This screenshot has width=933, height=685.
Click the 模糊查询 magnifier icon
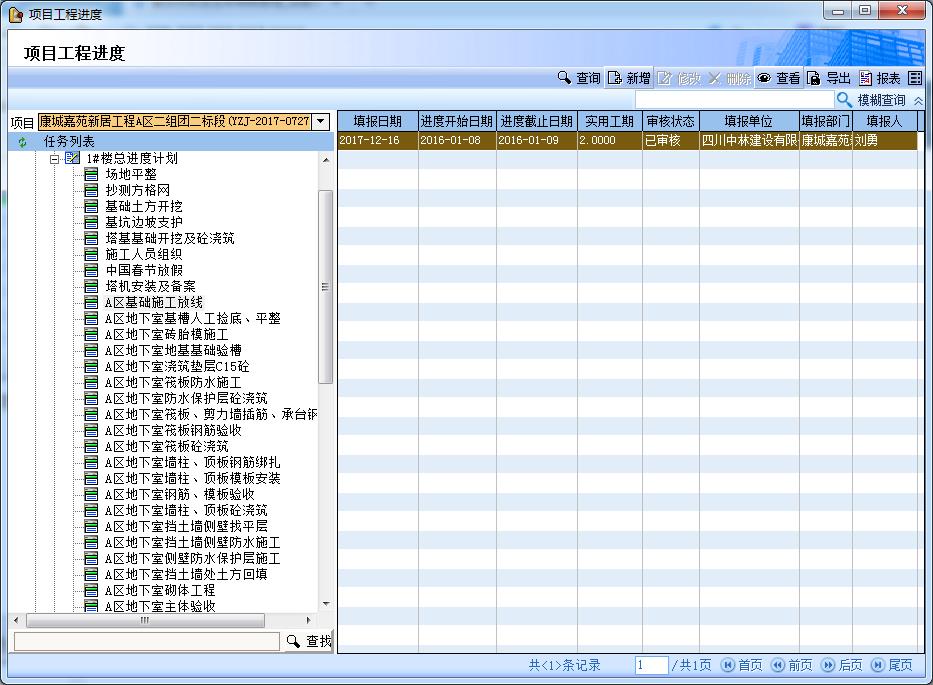(845, 100)
